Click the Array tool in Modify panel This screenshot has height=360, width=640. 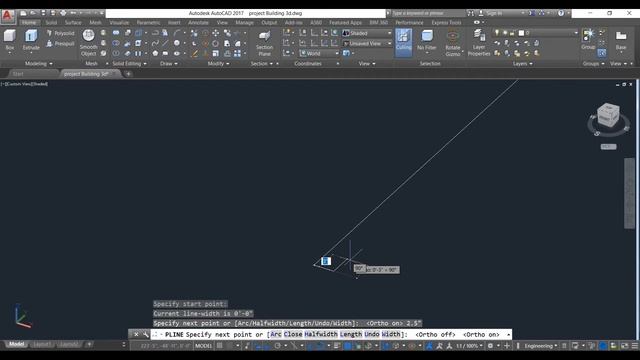(237, 53)
